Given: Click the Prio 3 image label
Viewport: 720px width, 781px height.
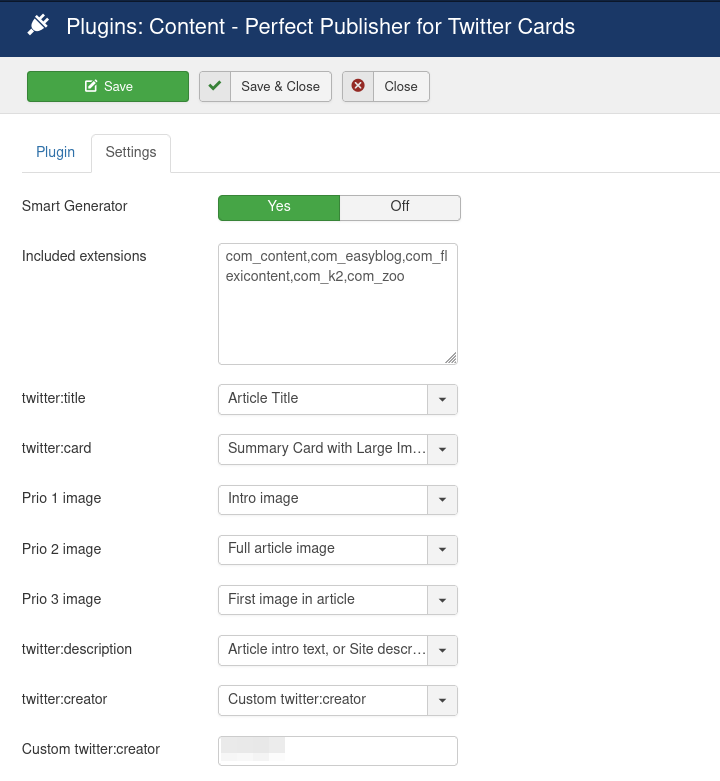Looking at the screenshot, I should (x=62, y=599).
